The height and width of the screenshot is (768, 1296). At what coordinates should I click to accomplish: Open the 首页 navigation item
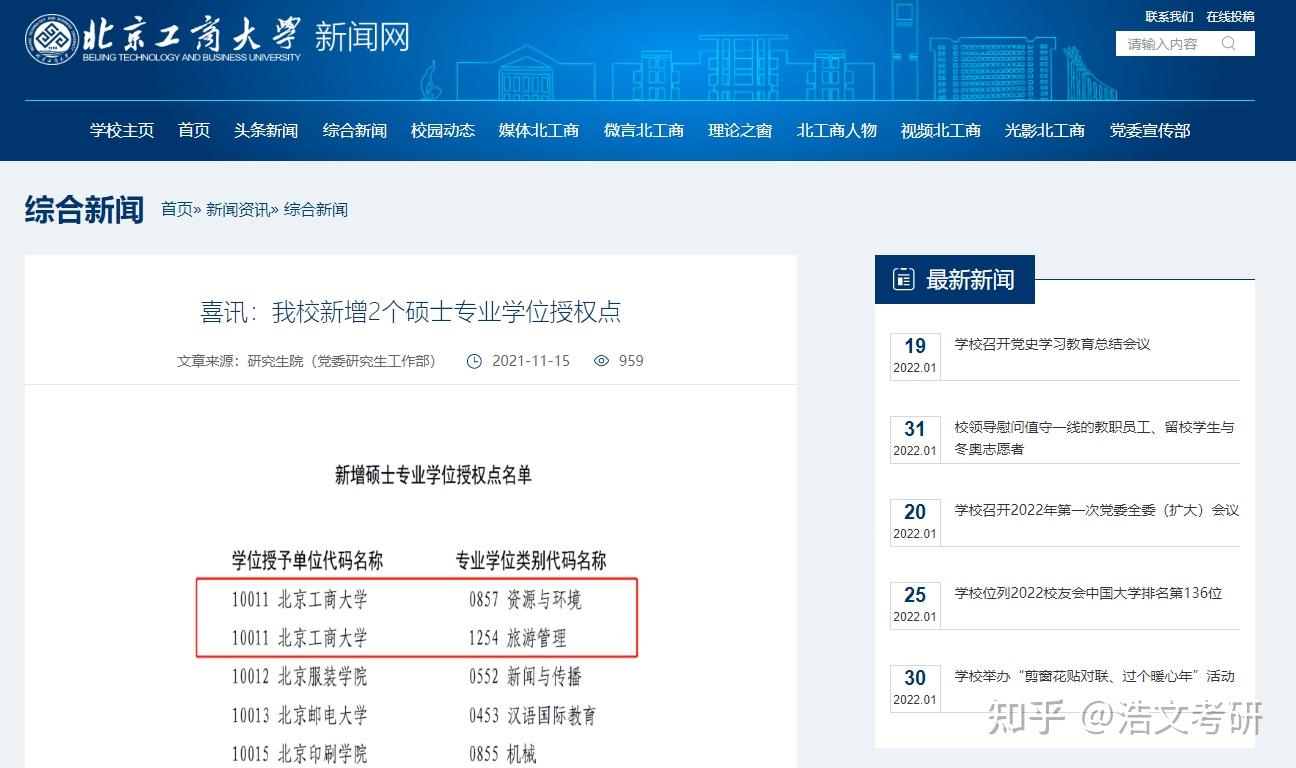(x=194, y=130)
